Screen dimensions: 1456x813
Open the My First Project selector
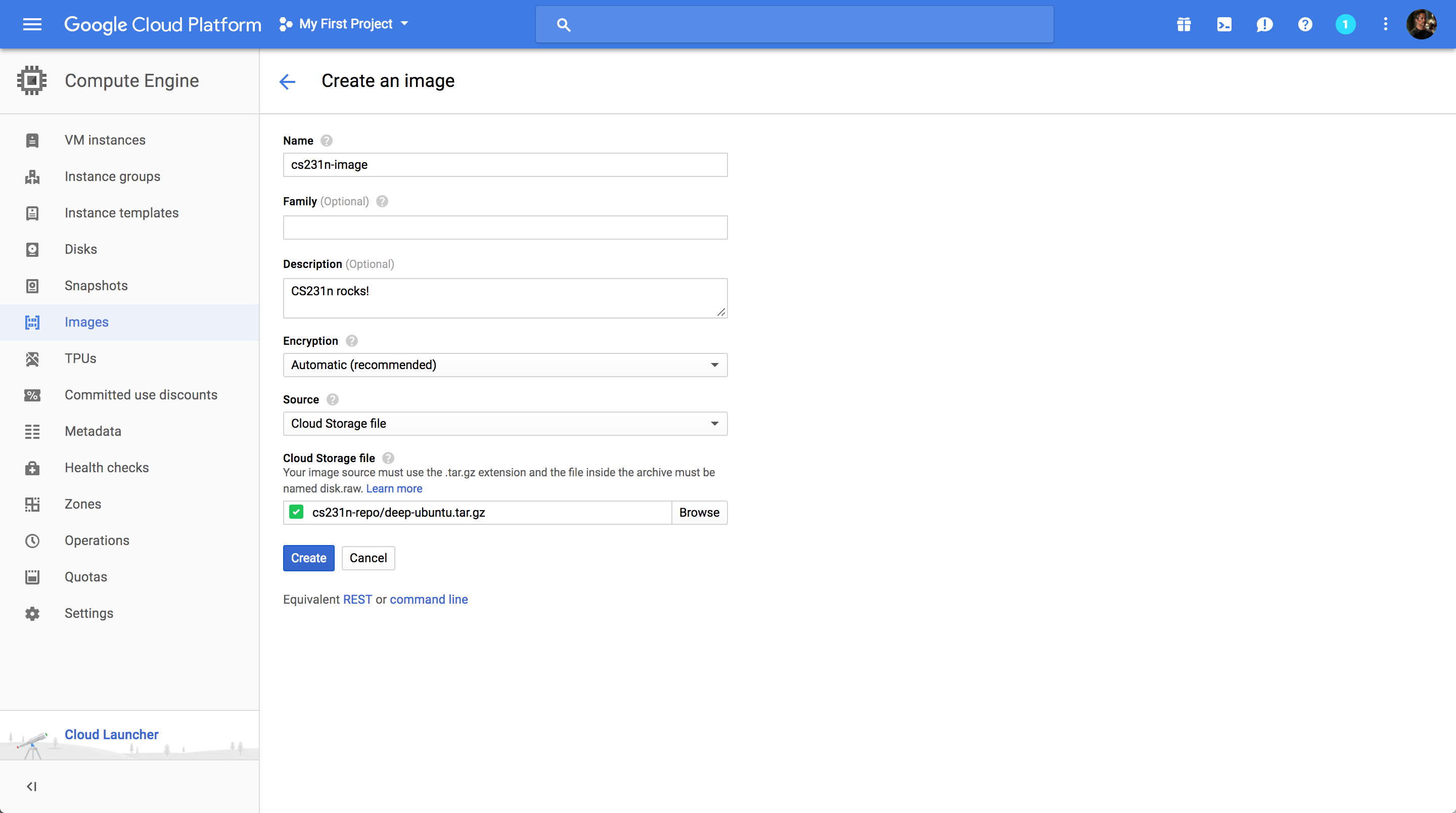point(344,24)
